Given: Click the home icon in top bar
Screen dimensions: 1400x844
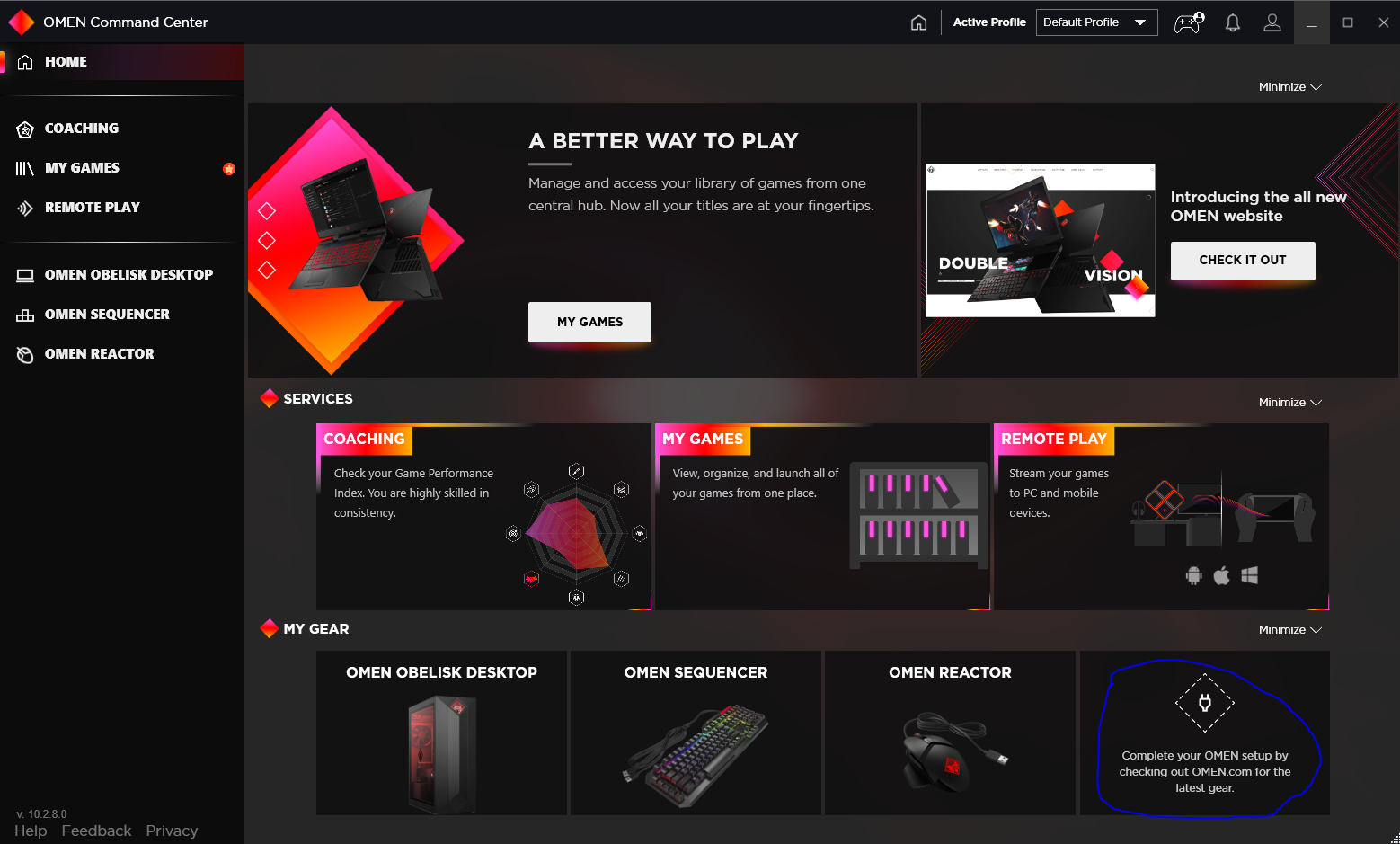Looking at the screenshot, I should (x=918, y=22).
